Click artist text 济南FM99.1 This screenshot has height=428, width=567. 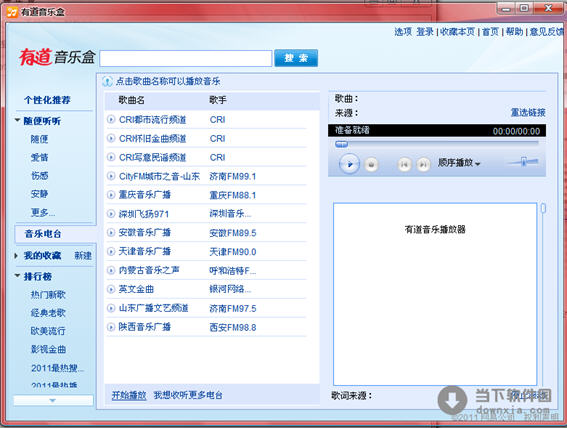coord(233,176)
